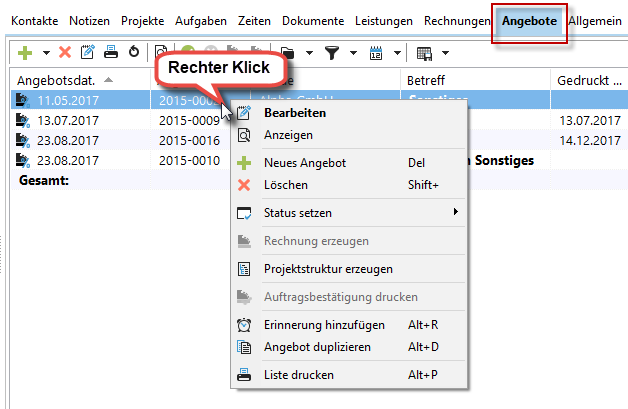Image resolution: width=628 pixels, height=409 pixels.
Task: Switch to the Rechnungen tab
Action: 457,20
